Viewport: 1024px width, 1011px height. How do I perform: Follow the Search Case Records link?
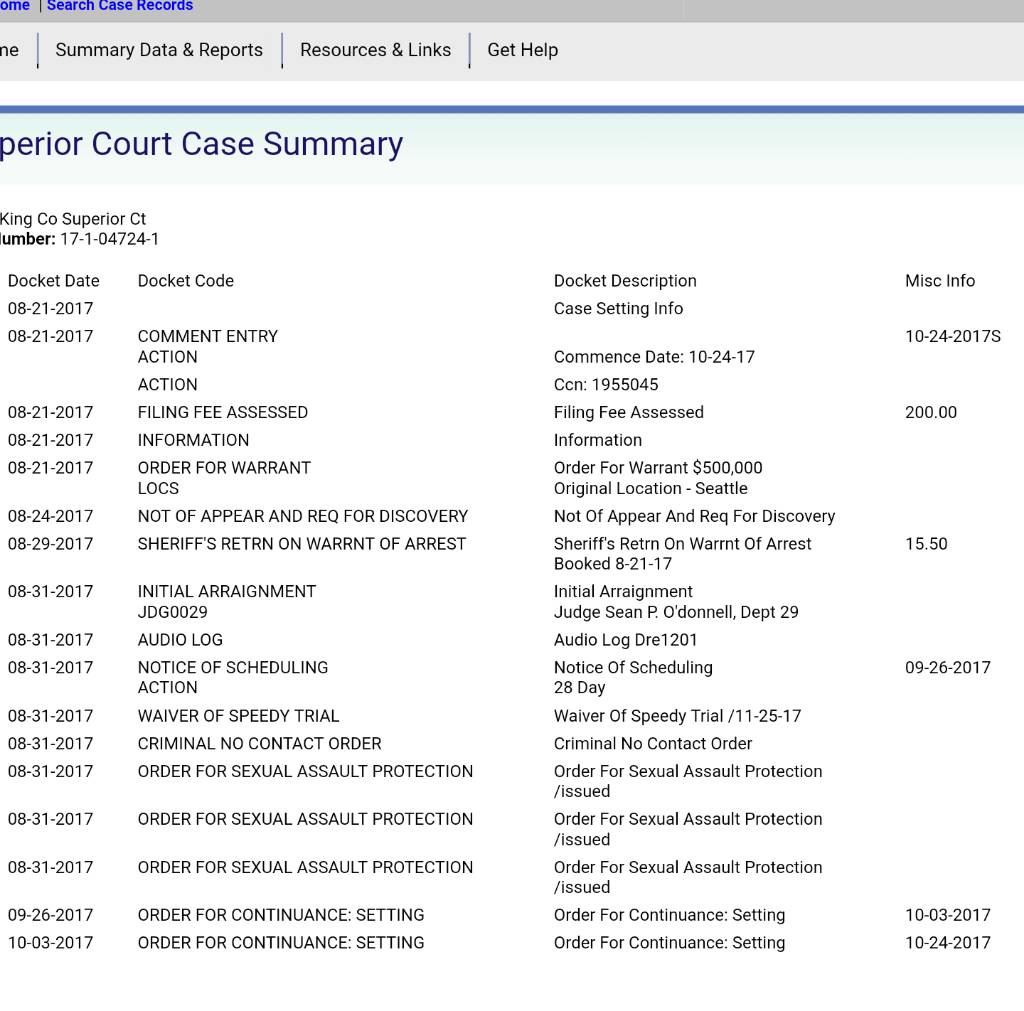pos(120,6)
